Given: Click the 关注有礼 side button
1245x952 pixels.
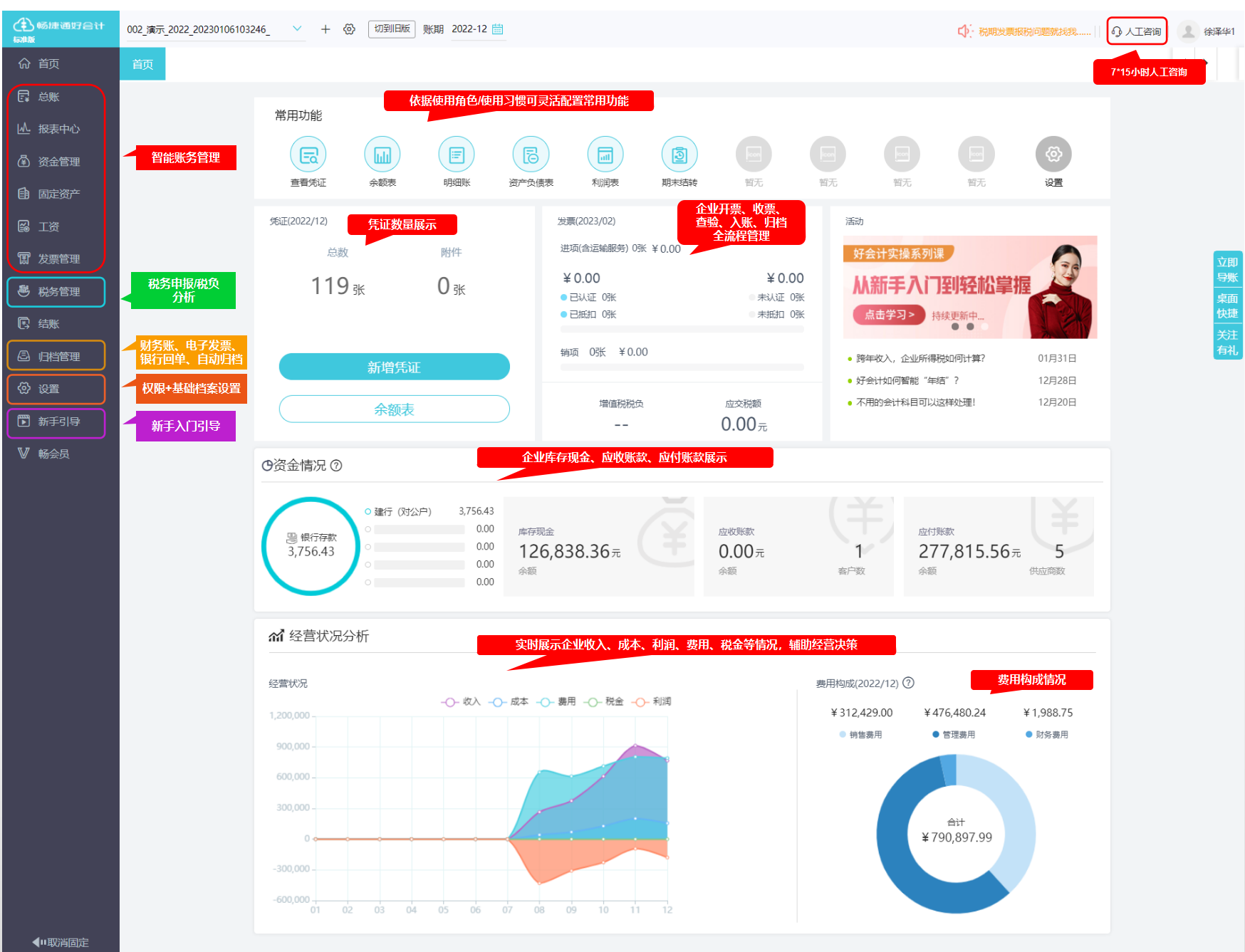Looking at the screenshot, I should [1227, 342].
